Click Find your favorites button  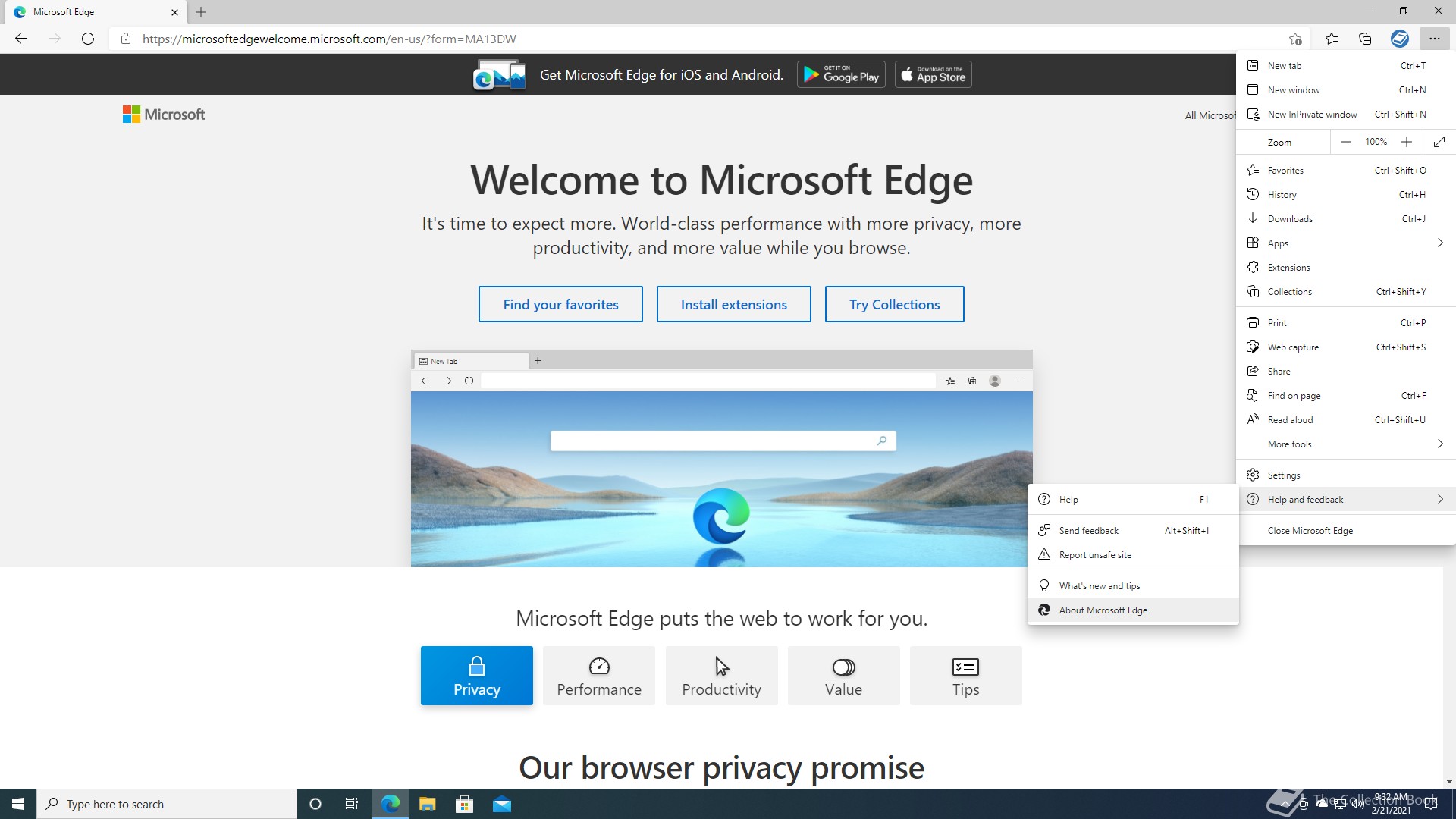(560, 304)
